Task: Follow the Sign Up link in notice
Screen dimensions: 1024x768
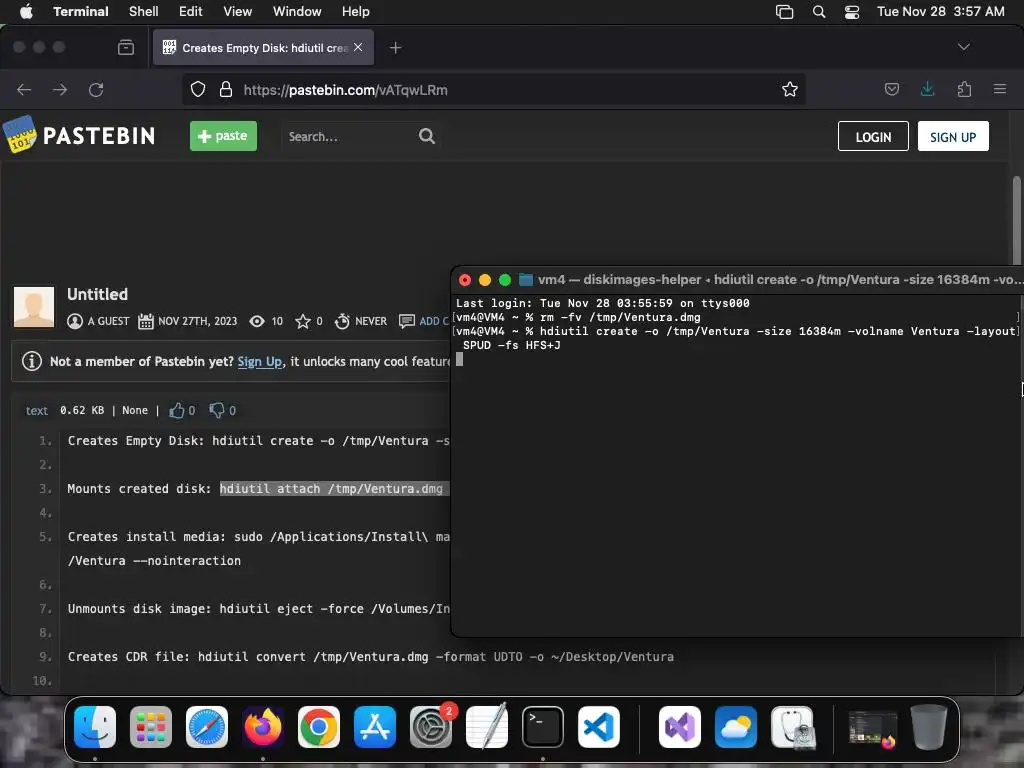Action: pos(259,361)
